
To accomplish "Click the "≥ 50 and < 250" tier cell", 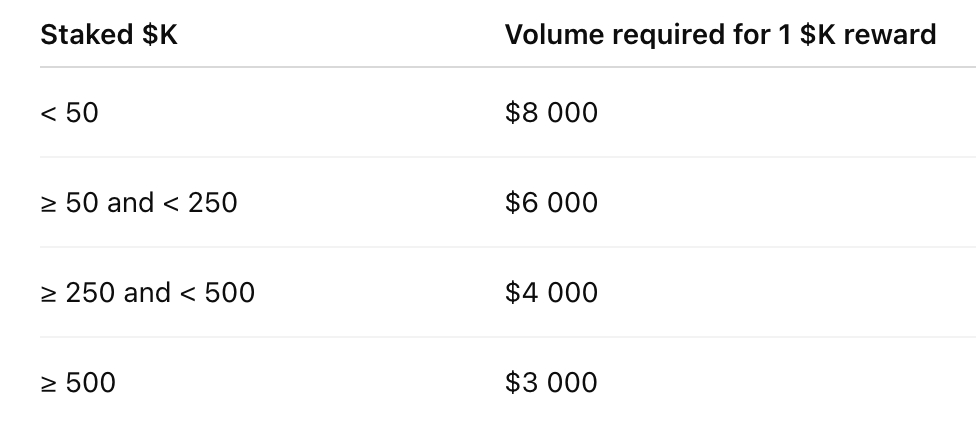I will tap(139, 203).
